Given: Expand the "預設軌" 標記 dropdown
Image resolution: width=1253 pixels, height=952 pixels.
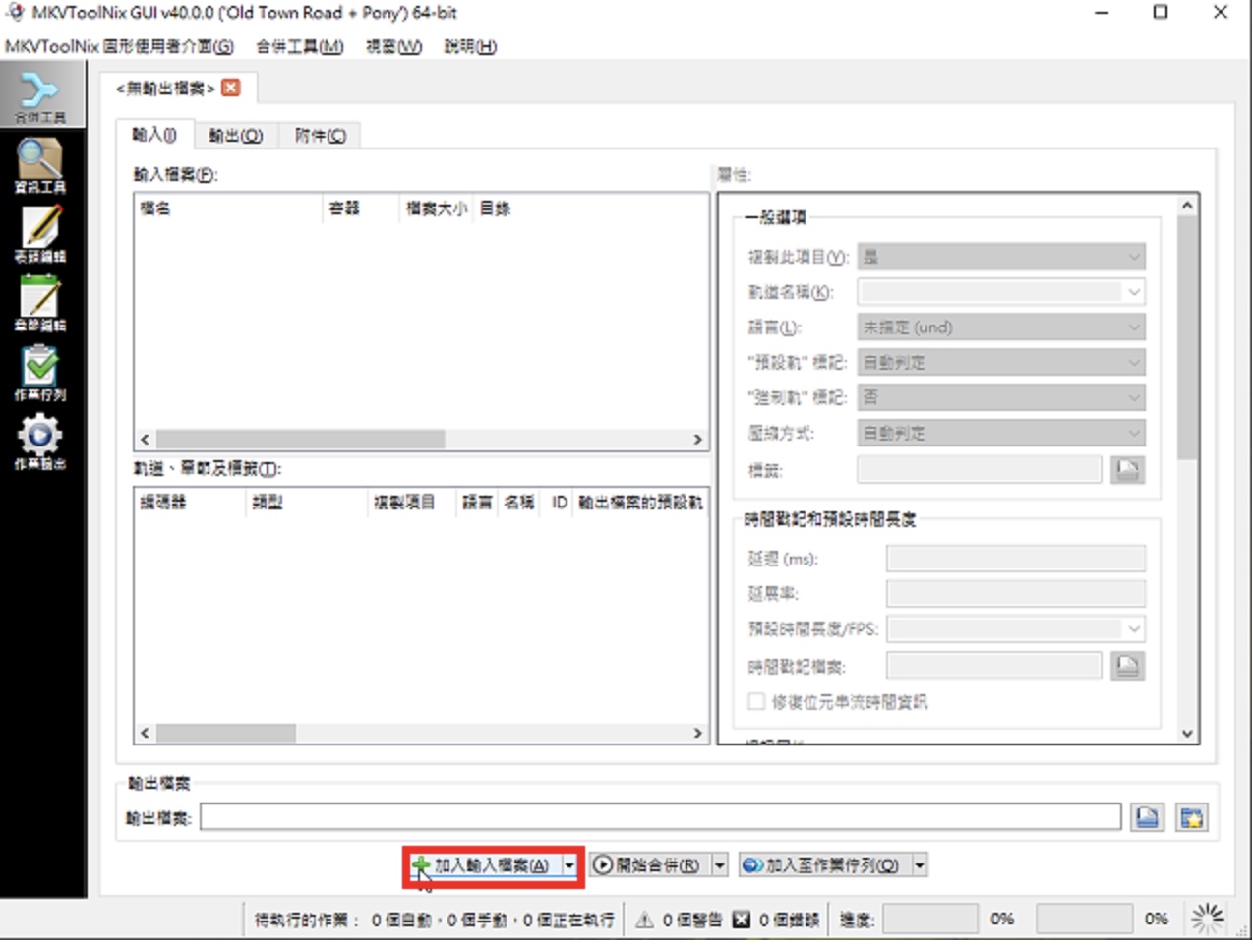Looking at the screenshot, I should pyautogui.click(x=1001, y=362).
